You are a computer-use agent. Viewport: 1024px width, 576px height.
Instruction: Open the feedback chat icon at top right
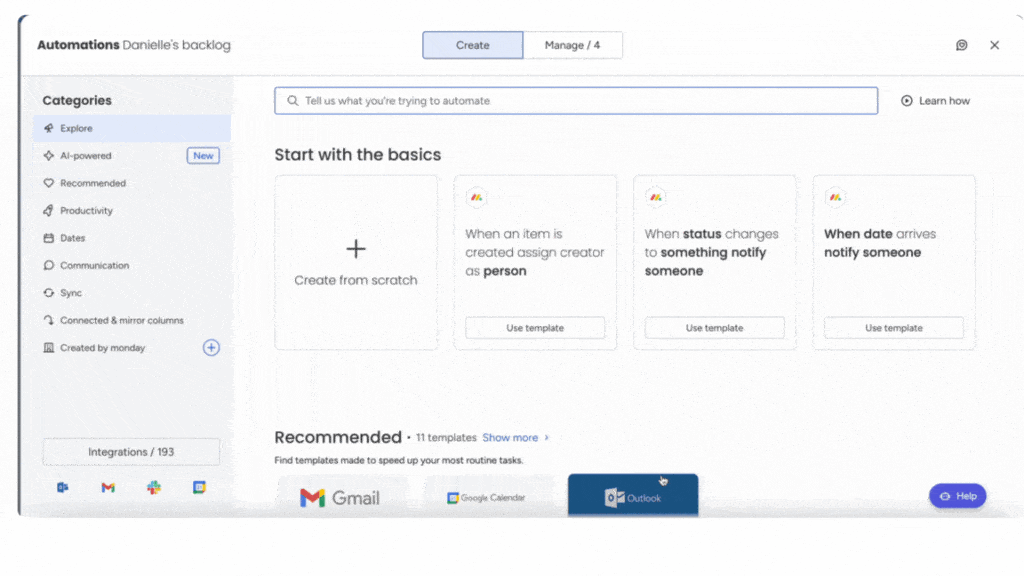[x=961, y=45]
